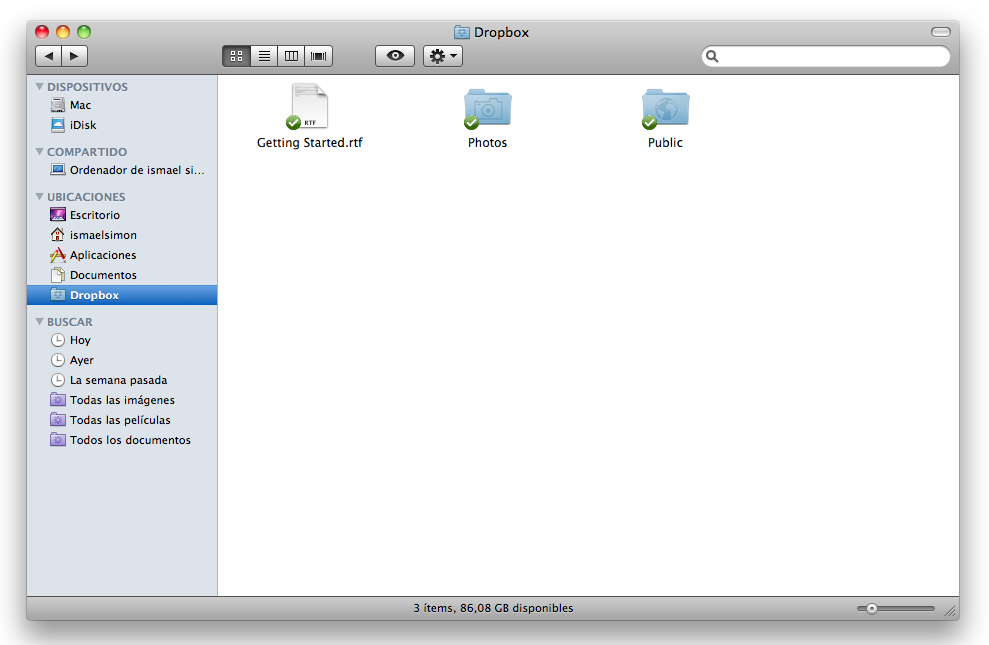The image size is (989, 645).
Task: Open the ismaelsimon home icon
Action: click(57, 235)
